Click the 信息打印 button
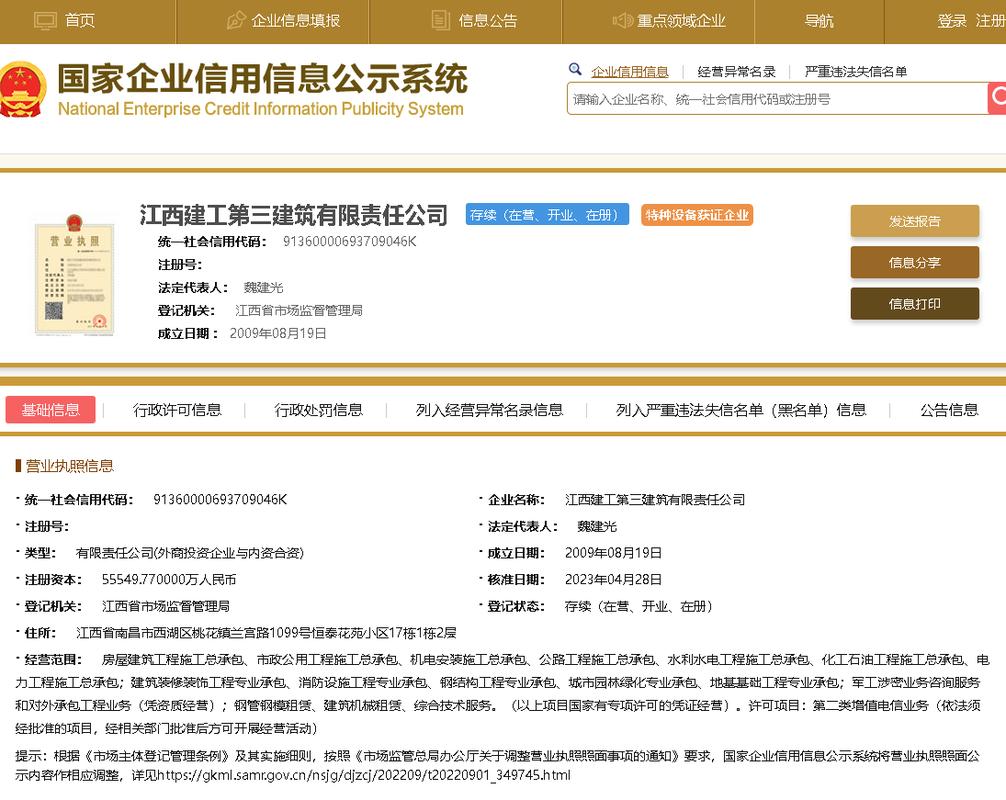 (913, 303)
